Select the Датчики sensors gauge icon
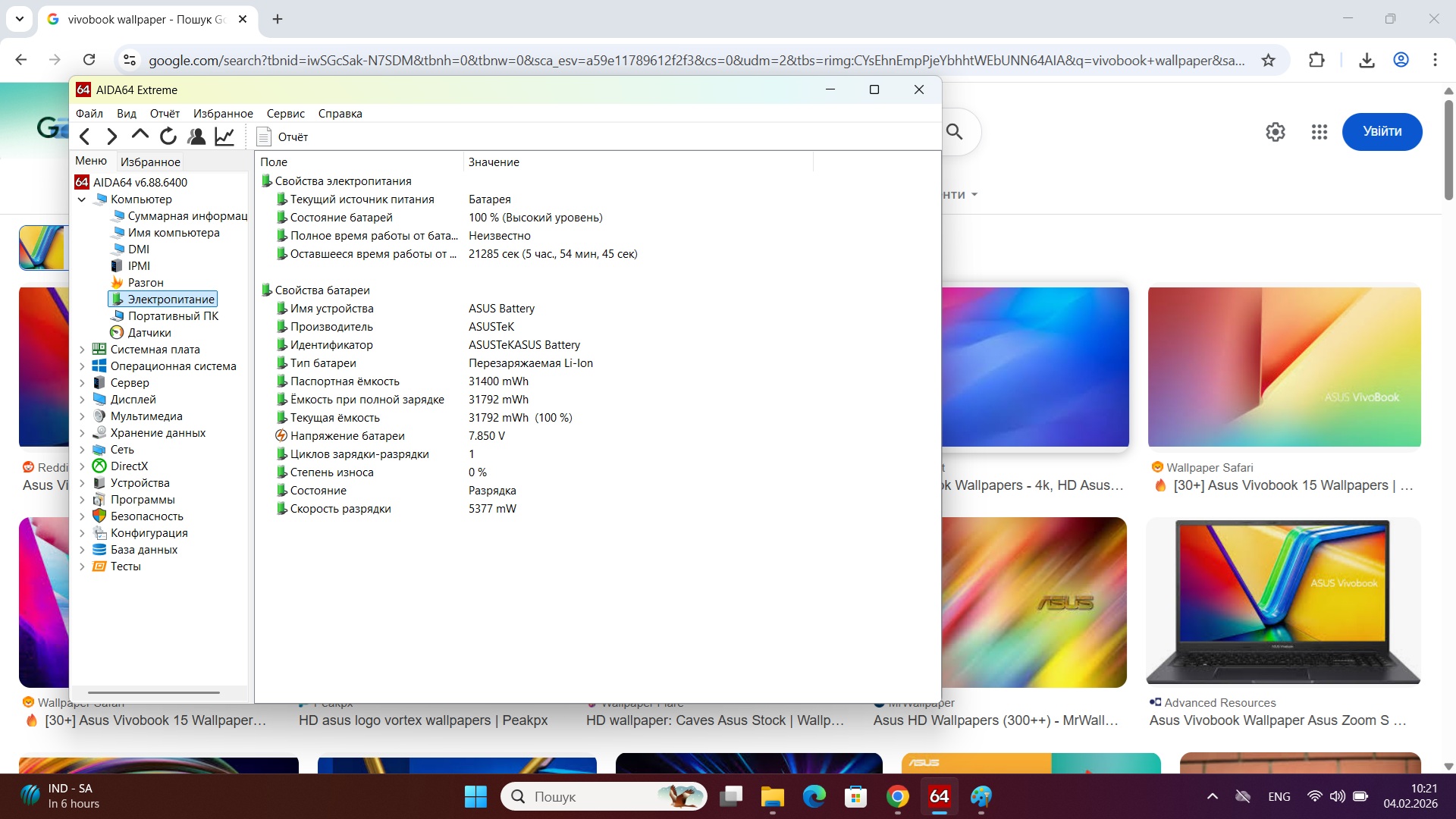 118,332
